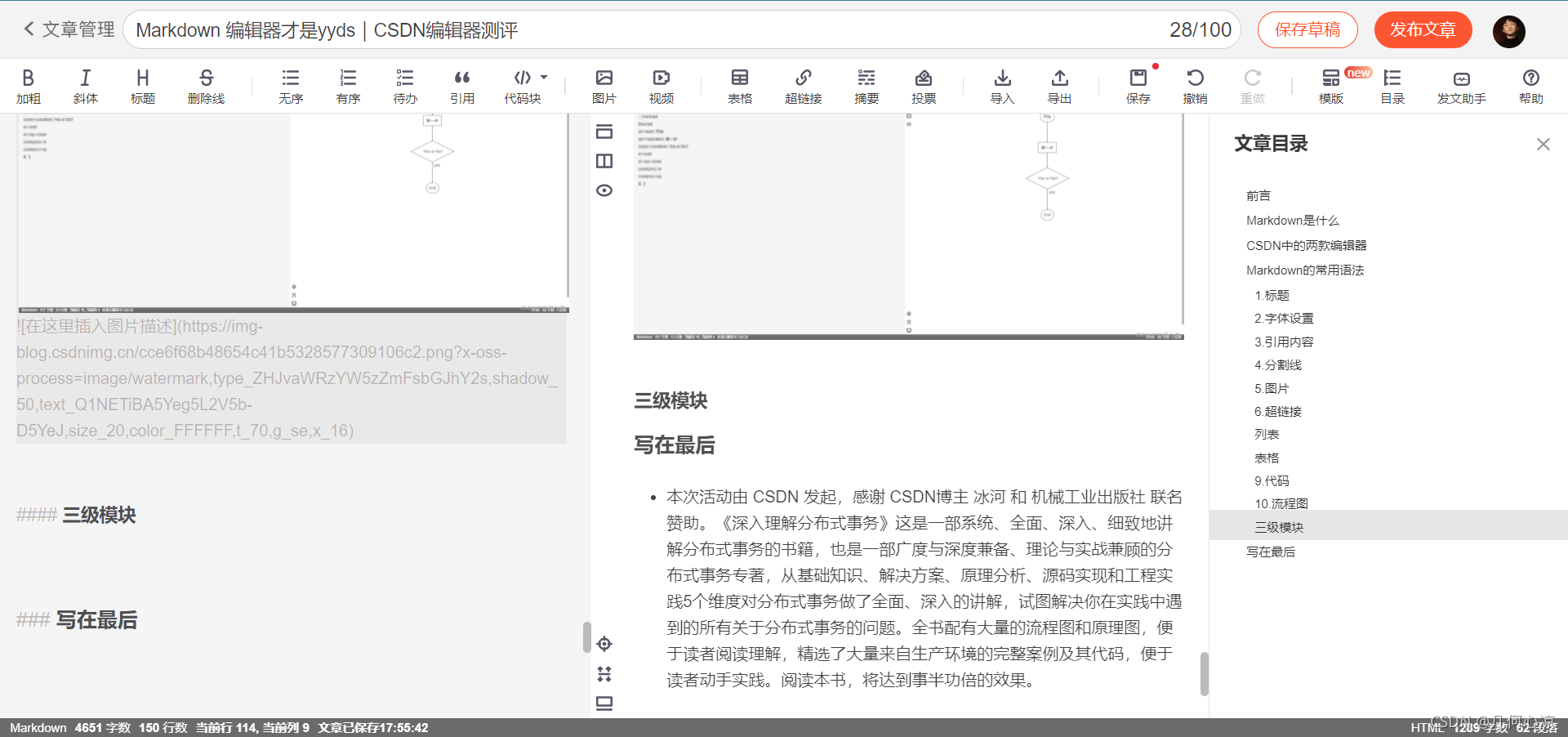This screenshot has height=737, width=1568.
Task: Go back to 文章管理
Action: click(69, 29)
